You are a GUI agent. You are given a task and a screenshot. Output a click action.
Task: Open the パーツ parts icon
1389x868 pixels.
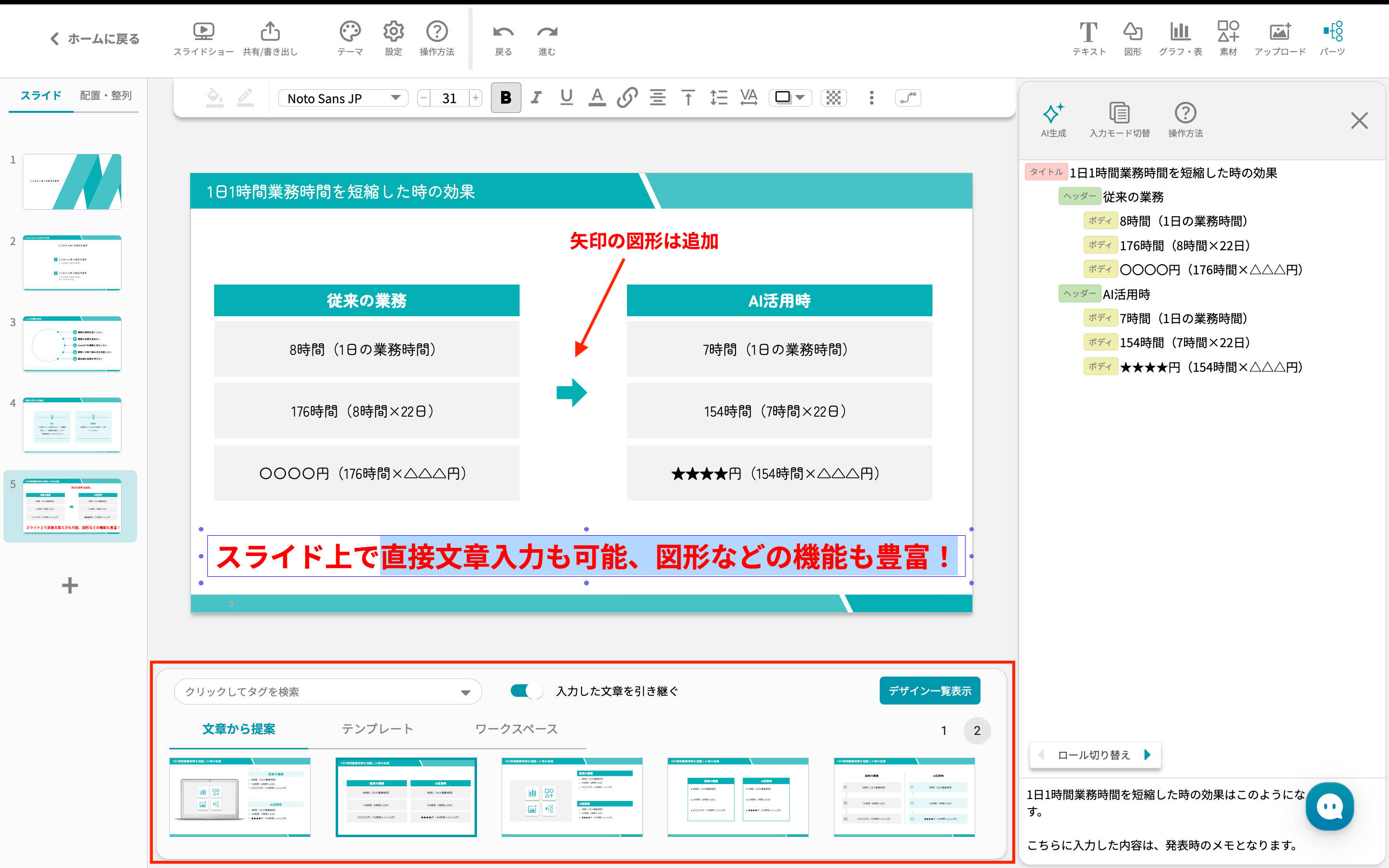click(x=1332, y=31)
